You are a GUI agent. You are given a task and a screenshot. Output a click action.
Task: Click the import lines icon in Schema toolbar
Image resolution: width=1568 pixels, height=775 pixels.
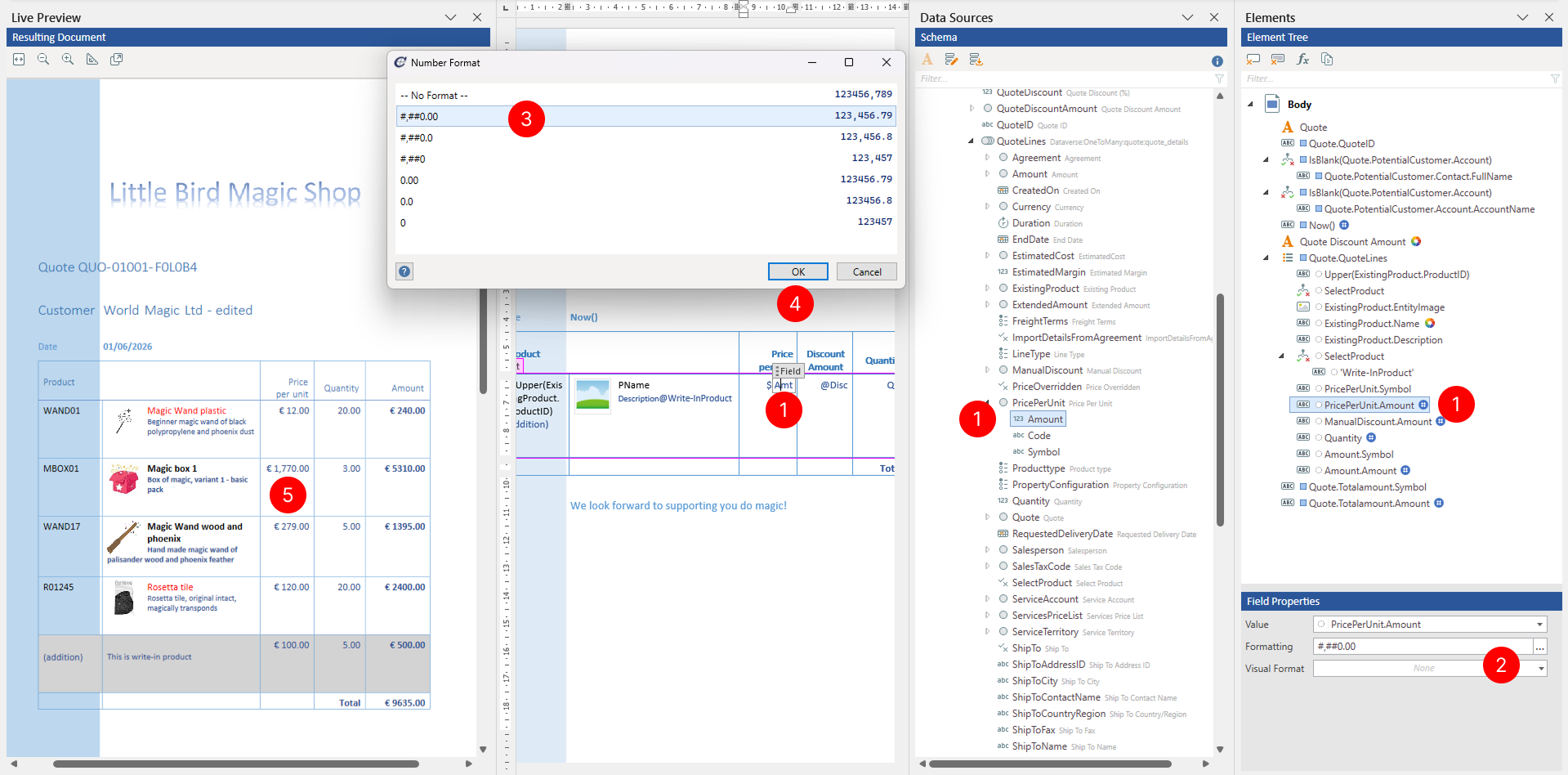(x=976, y=59)
